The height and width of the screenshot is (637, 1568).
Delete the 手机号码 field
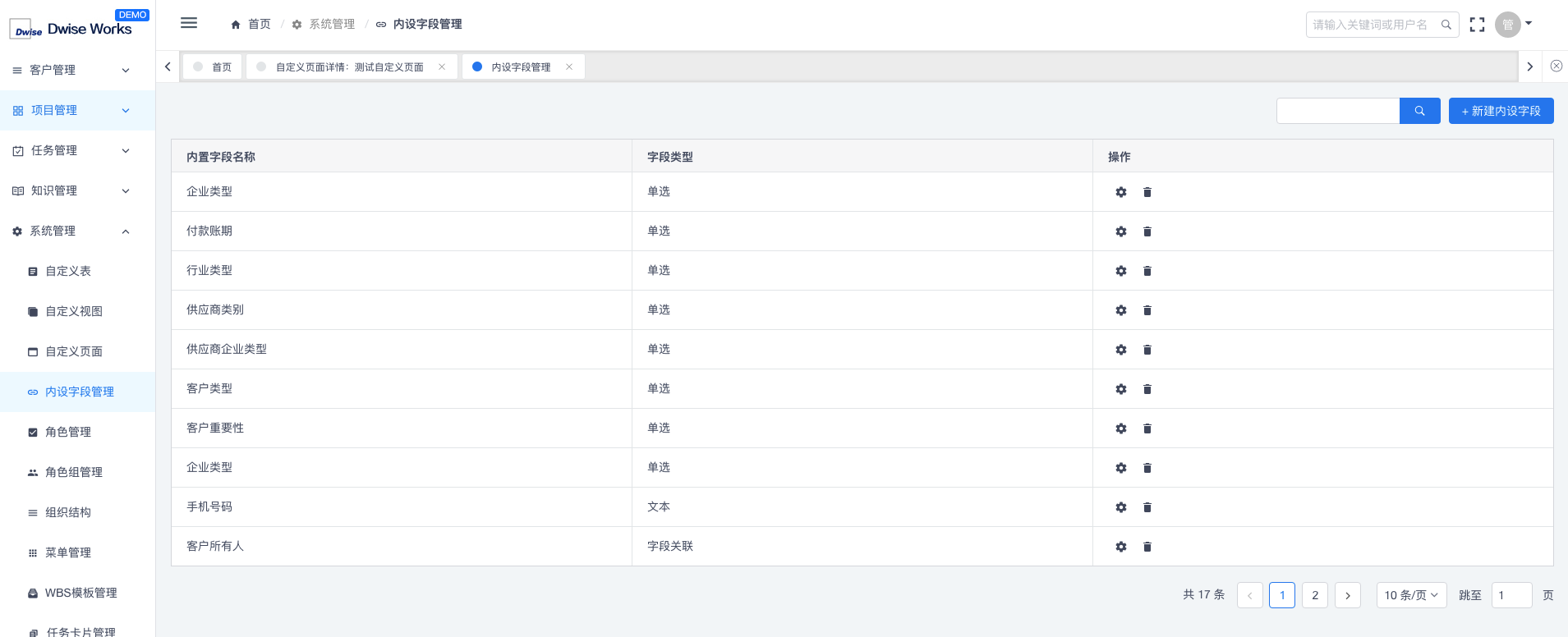[1147, 507]
